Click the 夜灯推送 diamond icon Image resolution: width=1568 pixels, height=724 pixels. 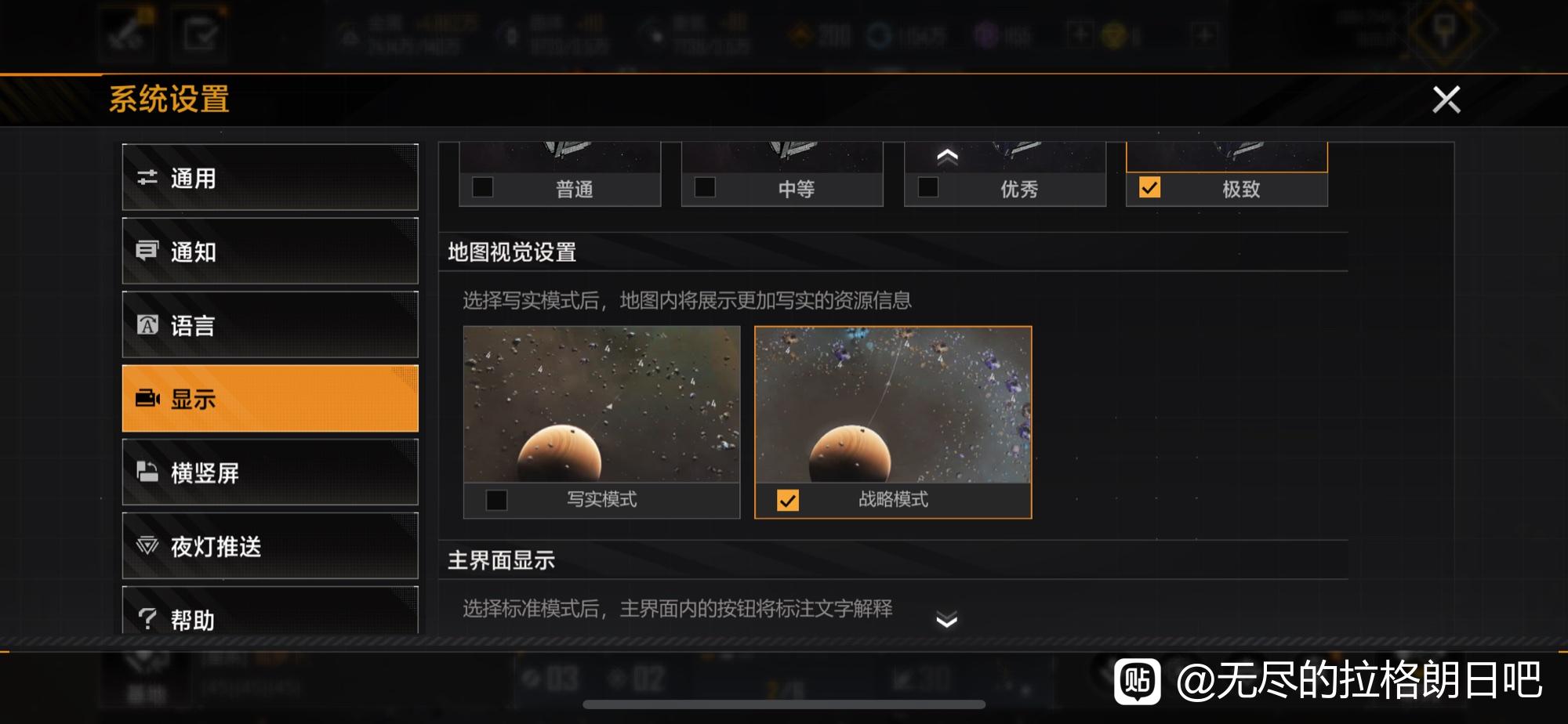coord(147,545)
